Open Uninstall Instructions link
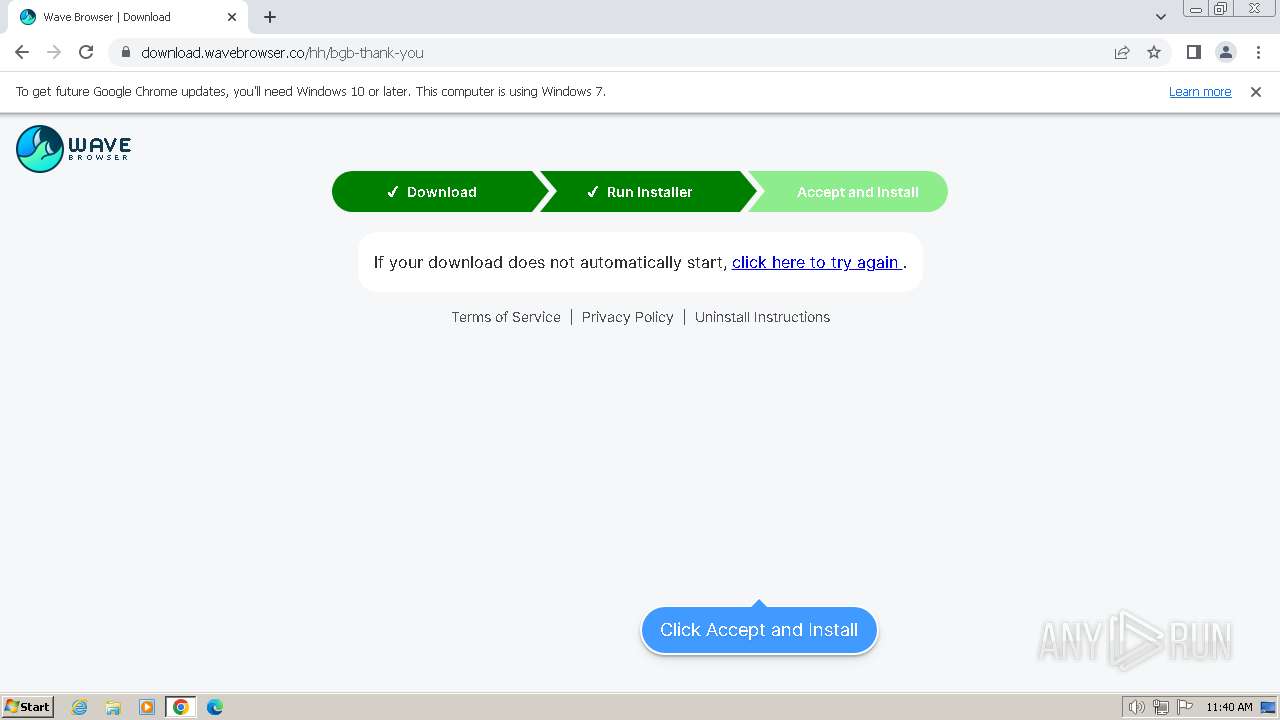This screenshot has width=1280, height=720. click(762, 317)
